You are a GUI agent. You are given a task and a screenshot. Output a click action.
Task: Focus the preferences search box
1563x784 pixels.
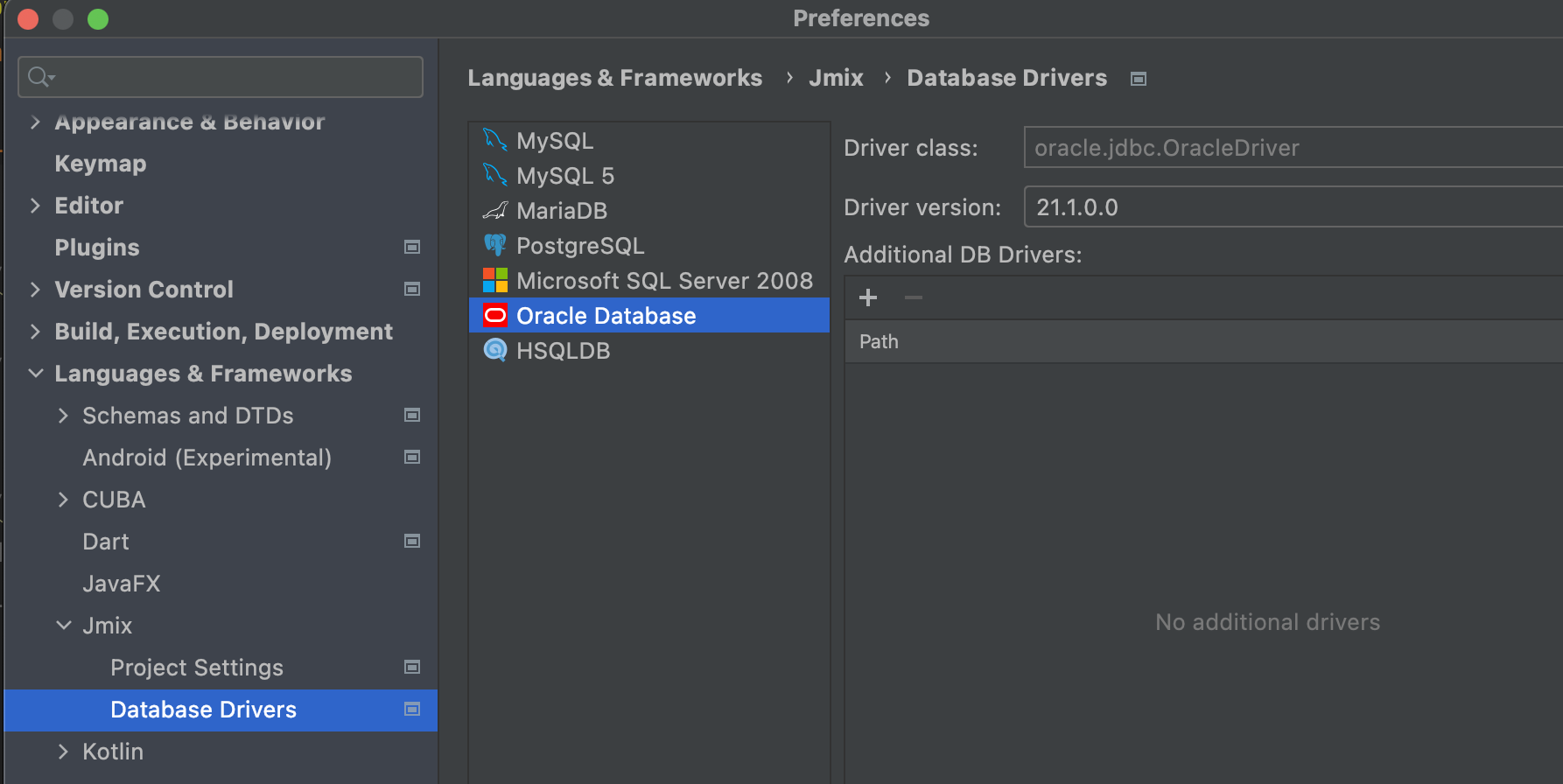click(221, 77)
